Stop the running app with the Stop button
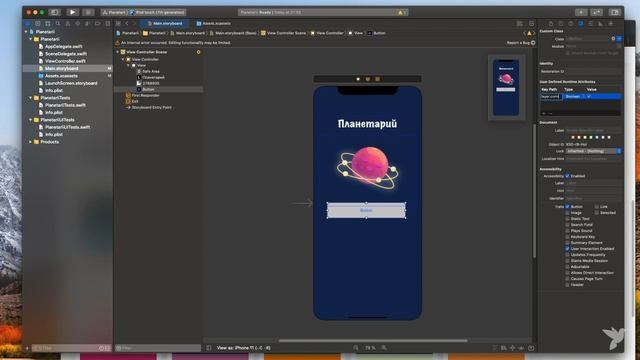 tap(88, 12)
